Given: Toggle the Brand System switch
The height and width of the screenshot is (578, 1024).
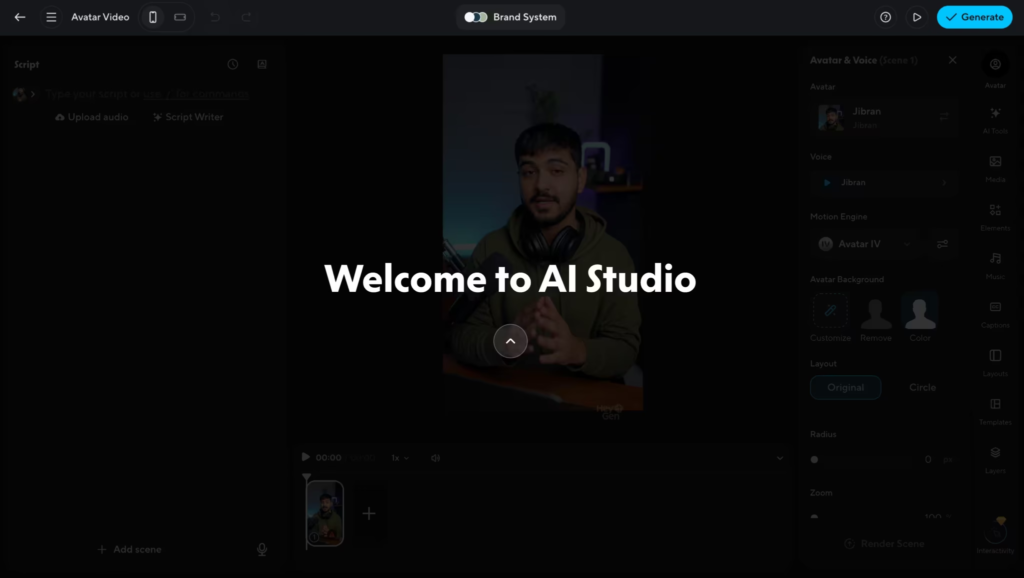Looking at the screenshot, I should pyautogui.click(x=476, y=17).
